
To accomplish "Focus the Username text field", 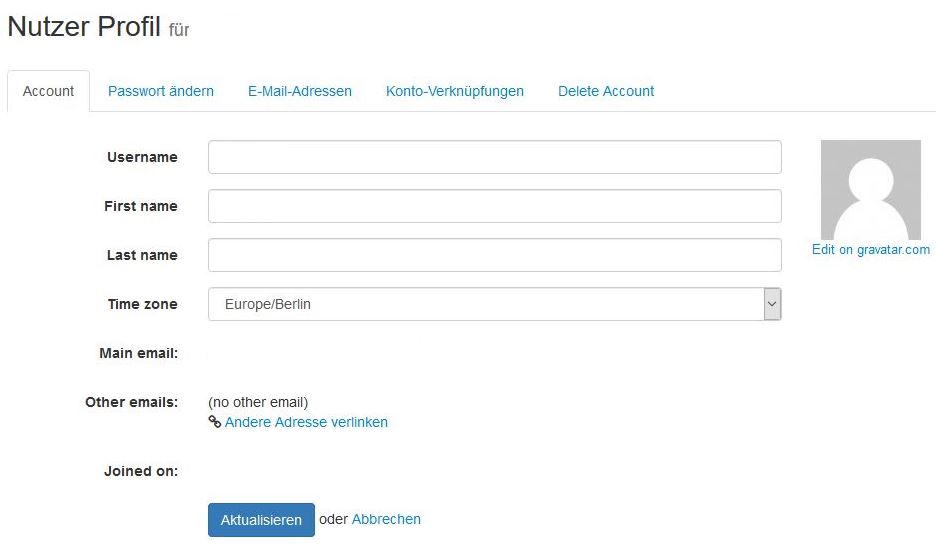I will pyautogui.click(x=494, y=157).
